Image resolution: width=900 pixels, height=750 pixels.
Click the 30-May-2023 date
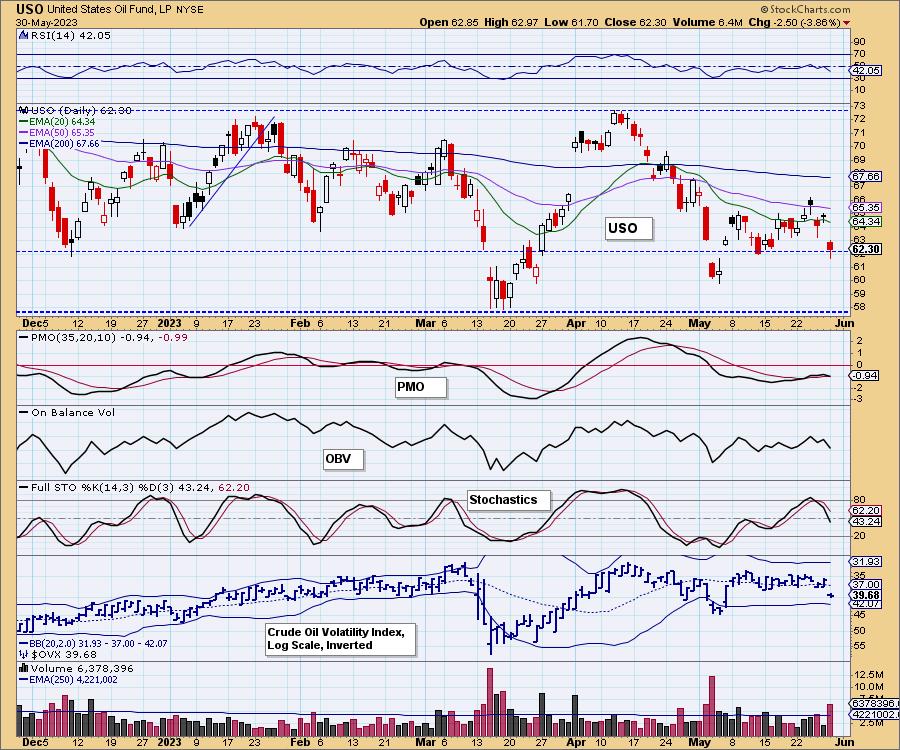point(44,22)
